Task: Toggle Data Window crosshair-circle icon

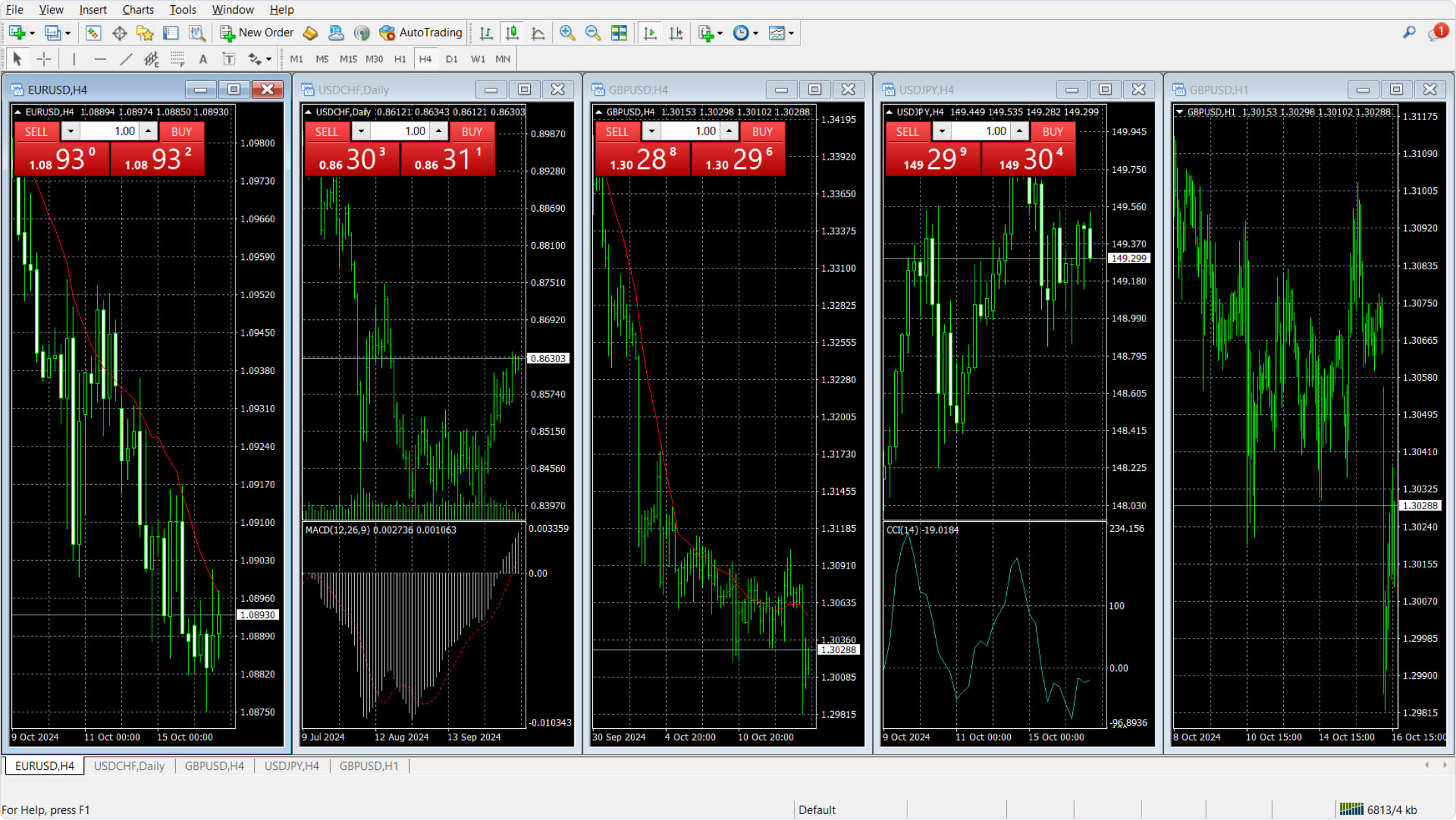Action: (x=119, y=32)
